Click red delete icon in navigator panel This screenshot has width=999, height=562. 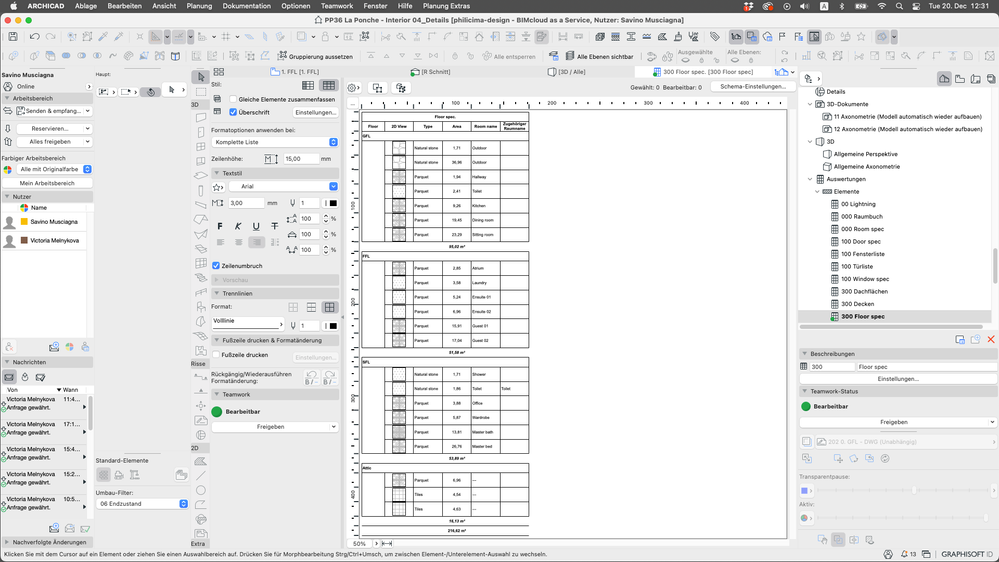991,340
